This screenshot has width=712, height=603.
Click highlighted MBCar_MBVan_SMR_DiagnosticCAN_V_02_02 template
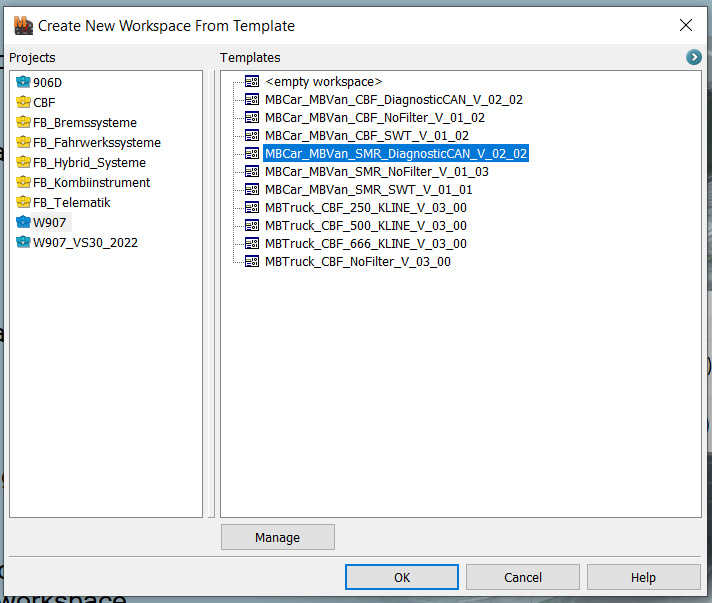click(x=396, y=153)
